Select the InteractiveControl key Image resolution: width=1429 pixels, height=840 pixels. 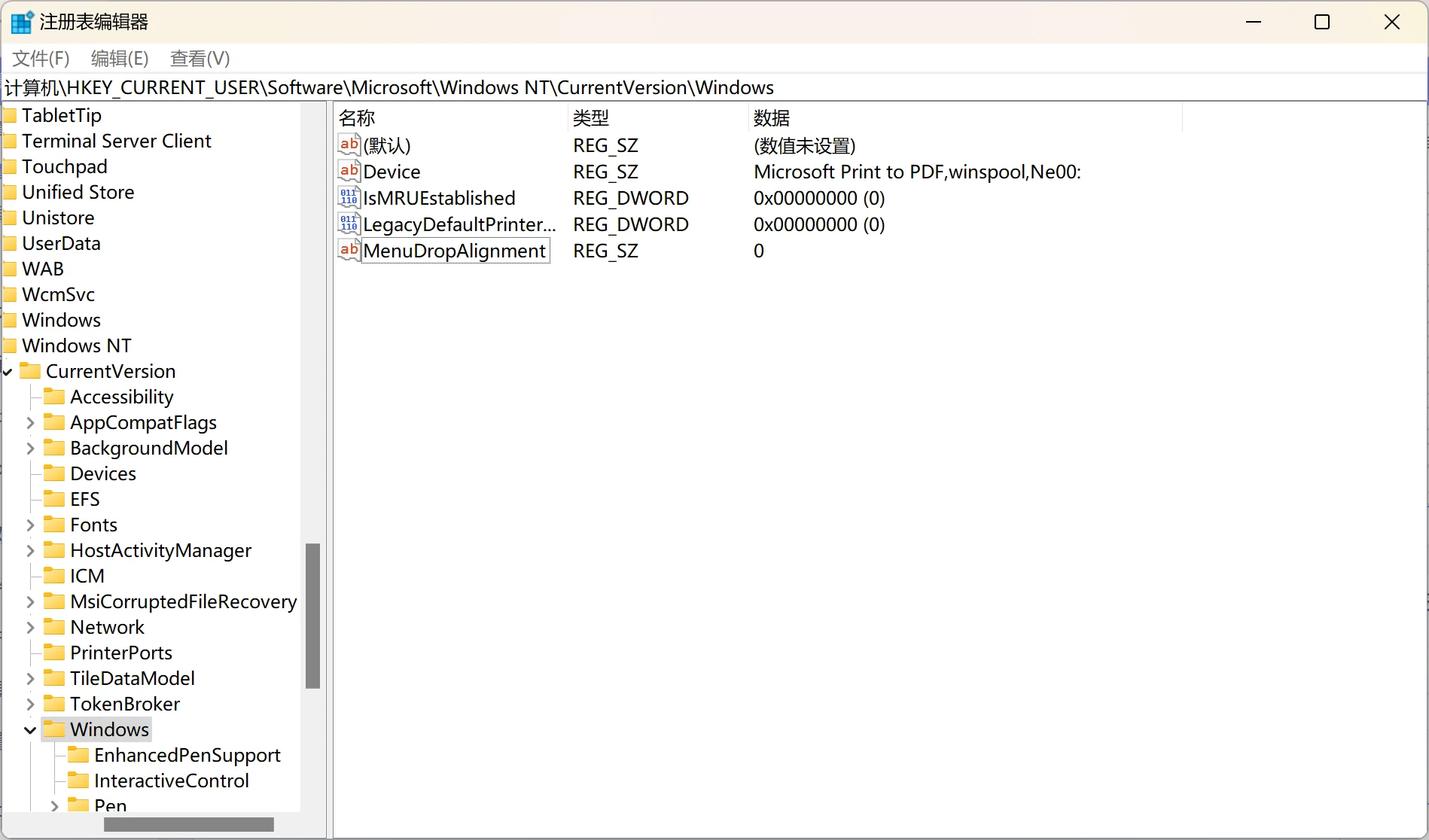[171, 781]
